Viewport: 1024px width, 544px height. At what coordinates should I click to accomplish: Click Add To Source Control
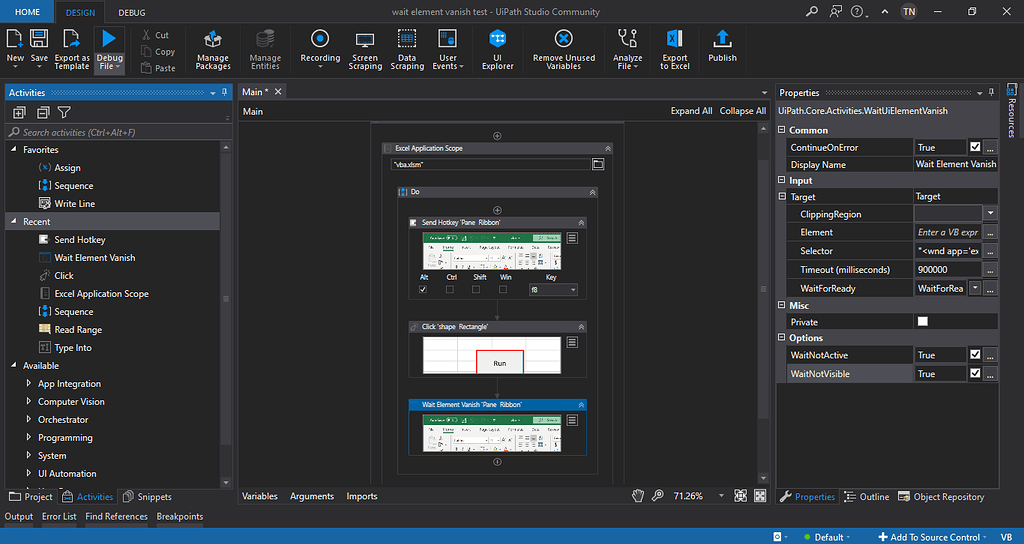tap(933, 537)
